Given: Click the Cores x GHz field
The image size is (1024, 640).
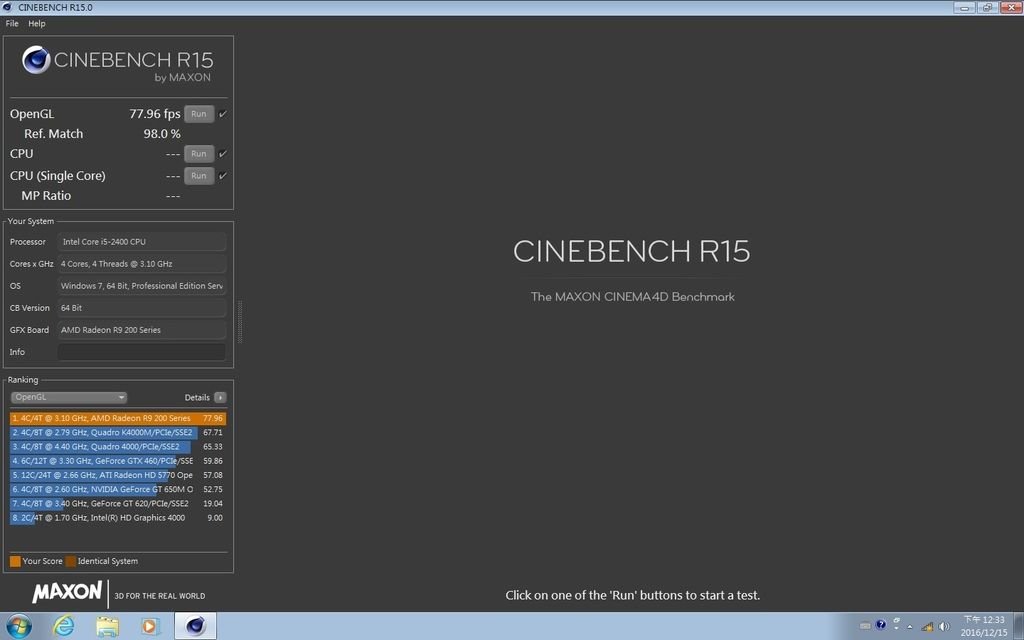Looking at the screenshot, I should click(x=142, y=264).
